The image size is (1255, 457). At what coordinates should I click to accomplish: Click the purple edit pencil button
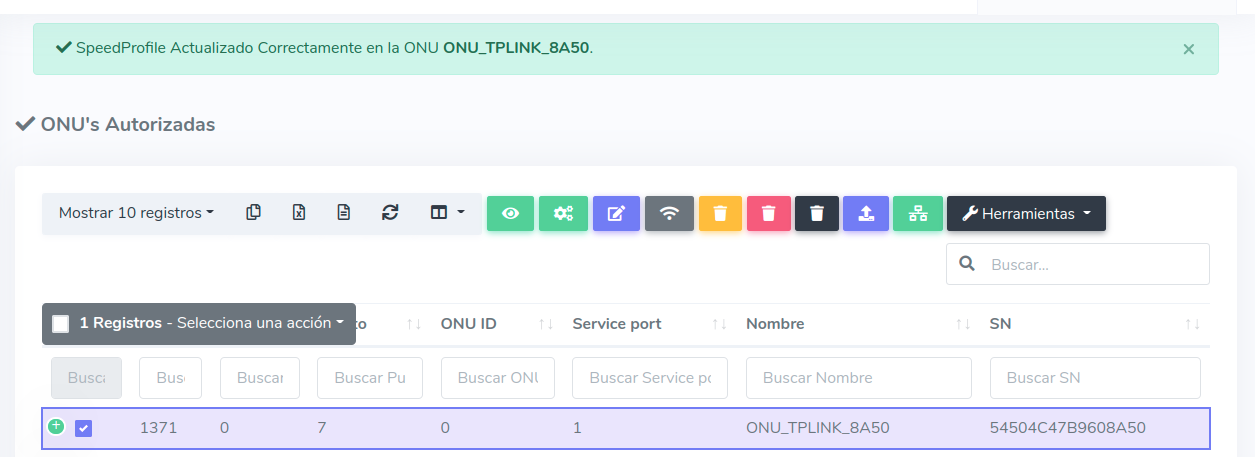tap(617, 214)
